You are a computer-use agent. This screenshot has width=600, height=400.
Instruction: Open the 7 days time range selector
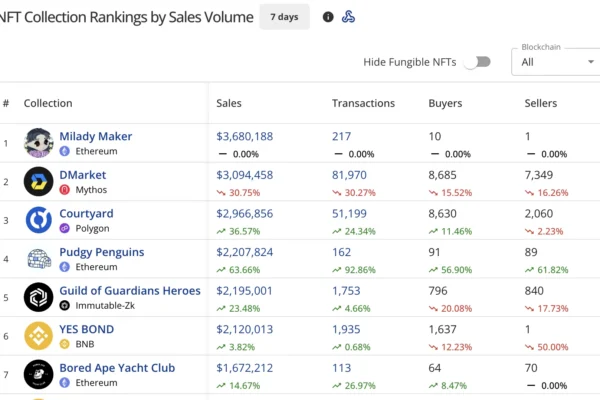[284, 17]
